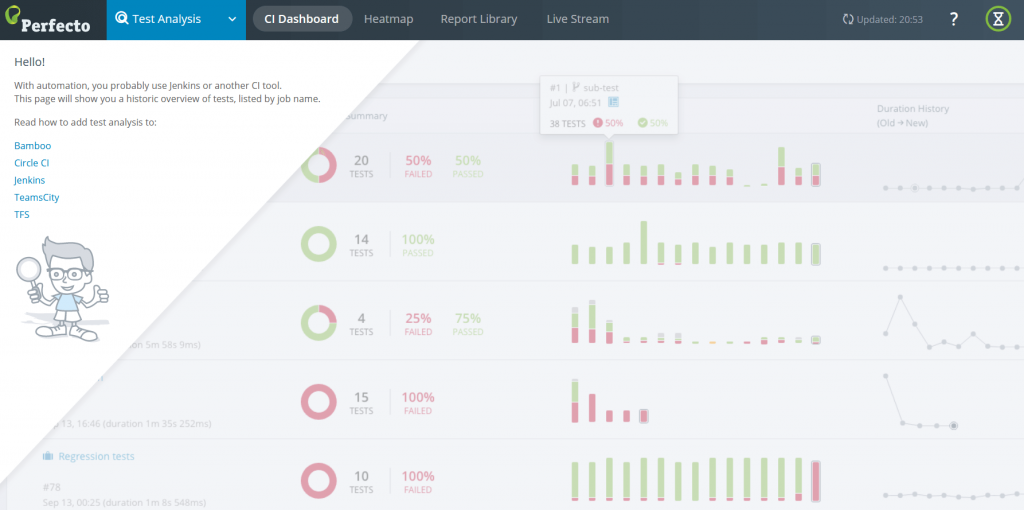Open help via question mark icon
Image resolution: width=1024 pixels, height=510 pixels.
point(953,19)
